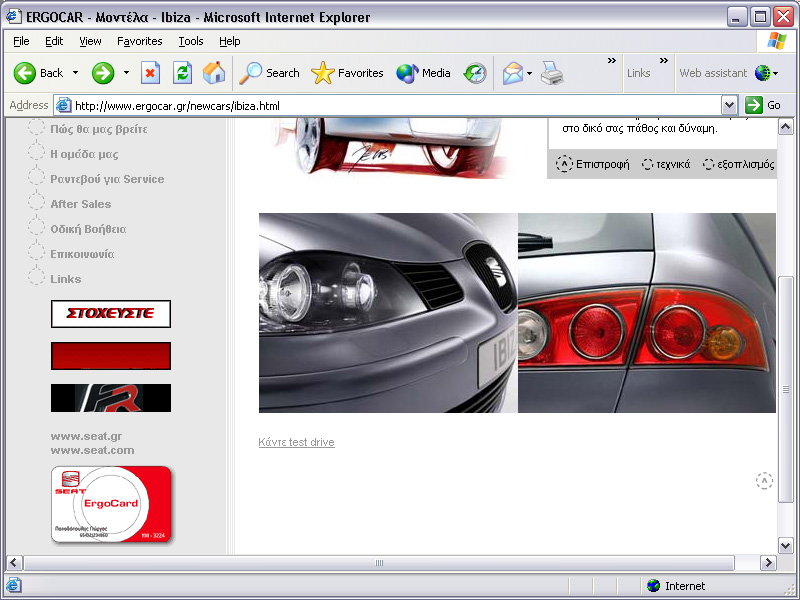Viewport: 800px width, 600px height.
Task: Open the Forward history dropdown arrow
Action: click(x=126, y=73)
